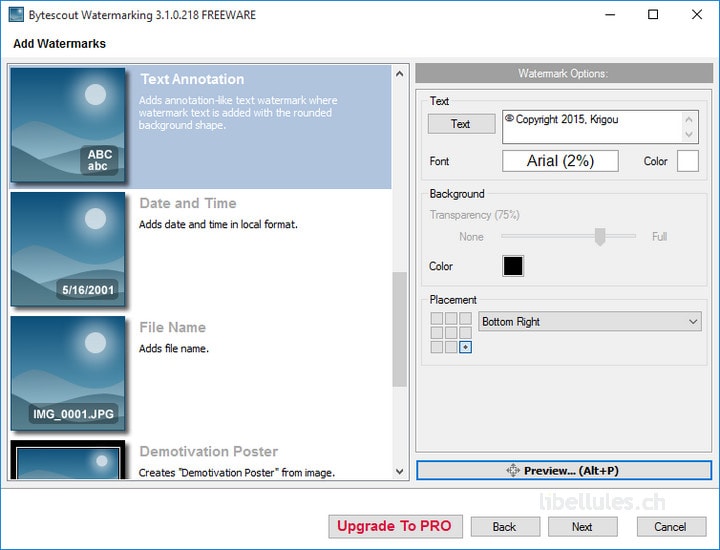
Task: Select the Text Annotation watermark thumbnail
Action: coord(68,125)
